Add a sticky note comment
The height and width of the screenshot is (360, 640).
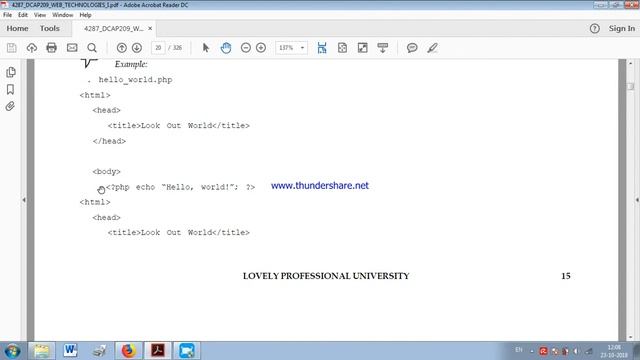[412, 48]
